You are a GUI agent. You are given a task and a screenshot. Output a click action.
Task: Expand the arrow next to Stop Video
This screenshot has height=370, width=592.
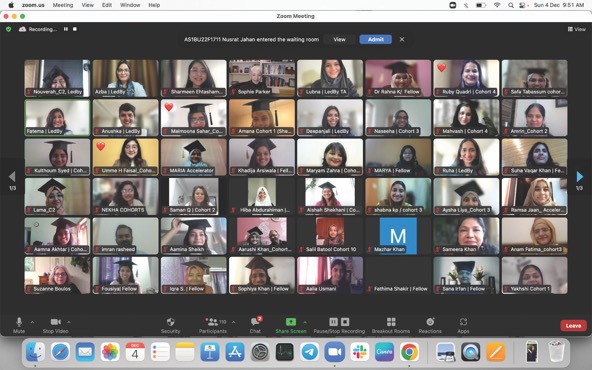pyautogui.click(x=69, y=322)
